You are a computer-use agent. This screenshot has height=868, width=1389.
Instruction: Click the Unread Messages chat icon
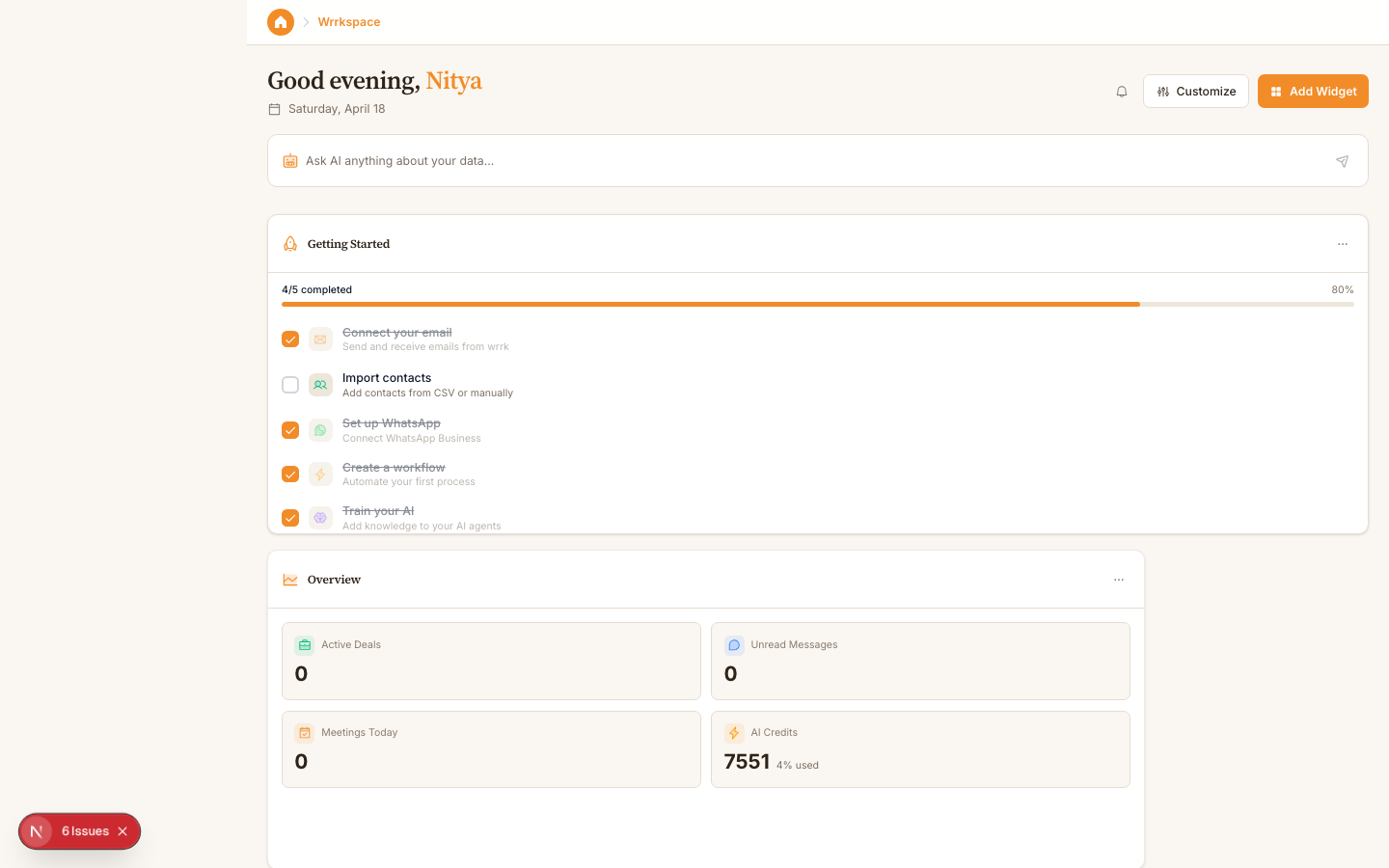[734, 645]
